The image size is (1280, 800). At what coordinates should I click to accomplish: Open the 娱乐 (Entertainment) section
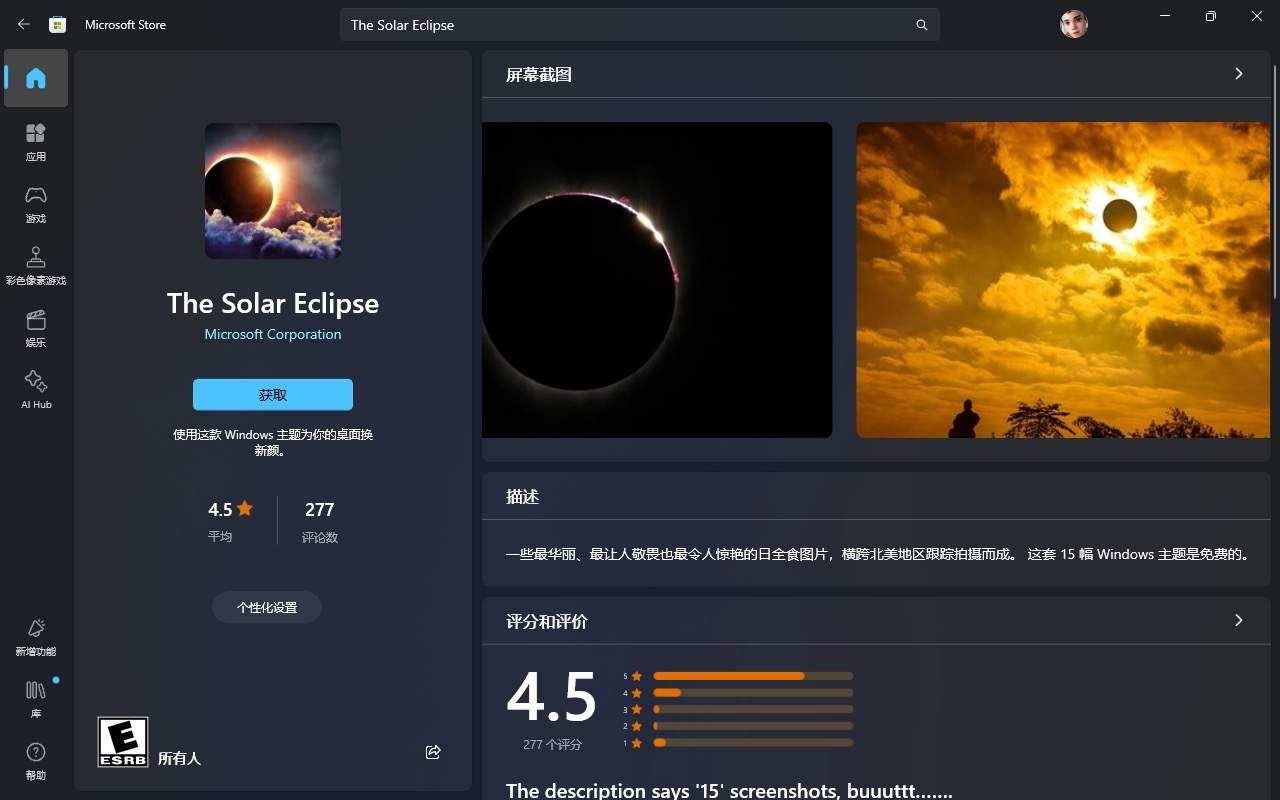[x=36, y=328]
